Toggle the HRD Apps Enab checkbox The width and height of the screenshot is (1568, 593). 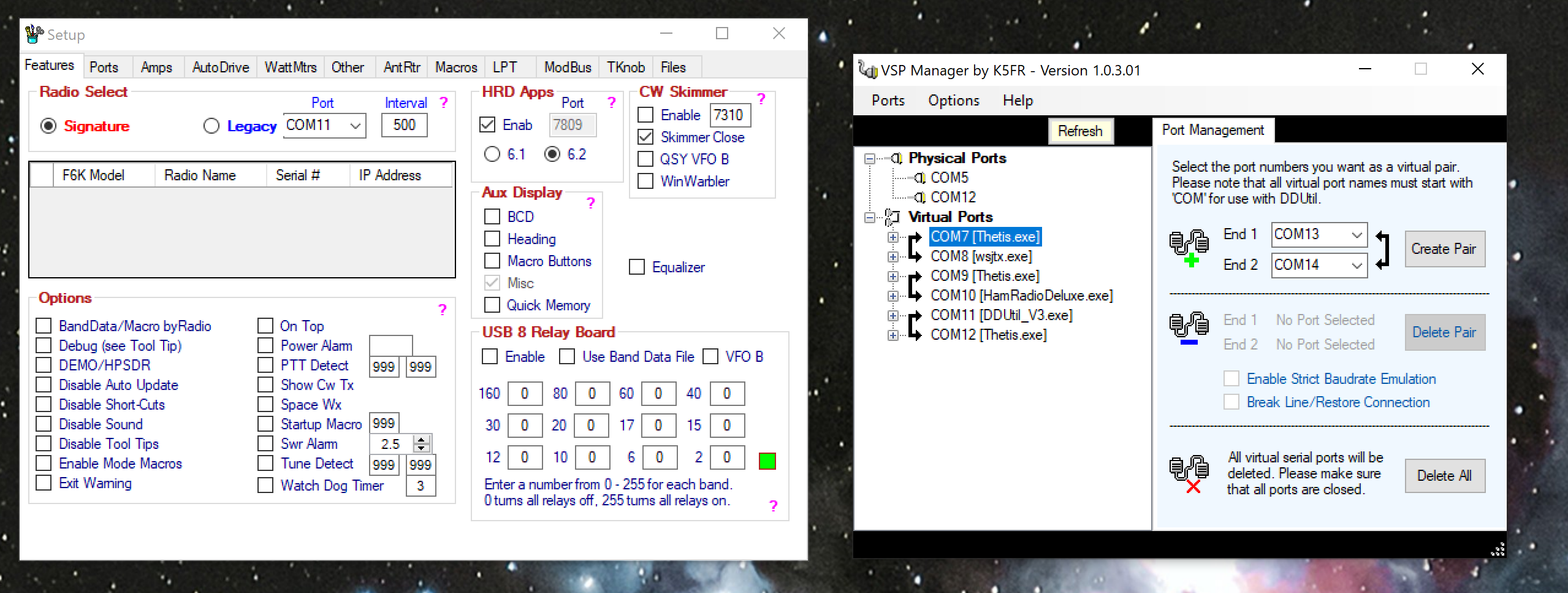[487, 125]
